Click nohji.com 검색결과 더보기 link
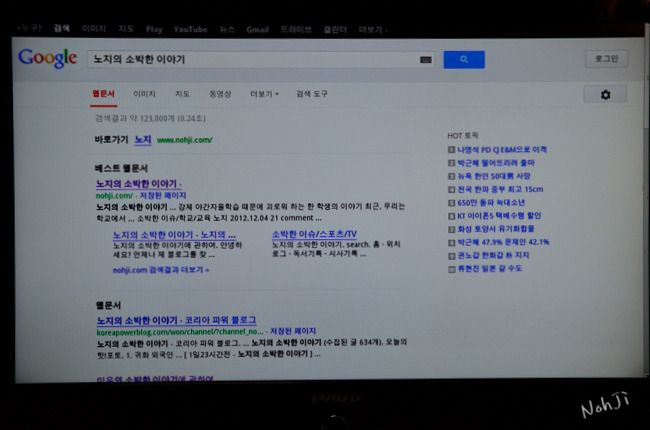The image size is (650, 430). 161,270
